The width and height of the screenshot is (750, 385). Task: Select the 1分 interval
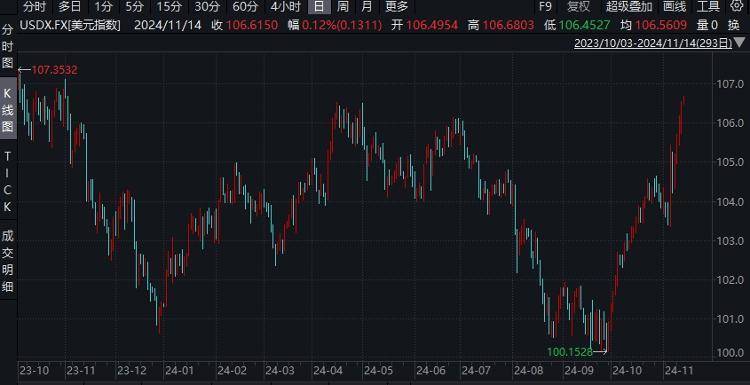(x=103, y=7)
